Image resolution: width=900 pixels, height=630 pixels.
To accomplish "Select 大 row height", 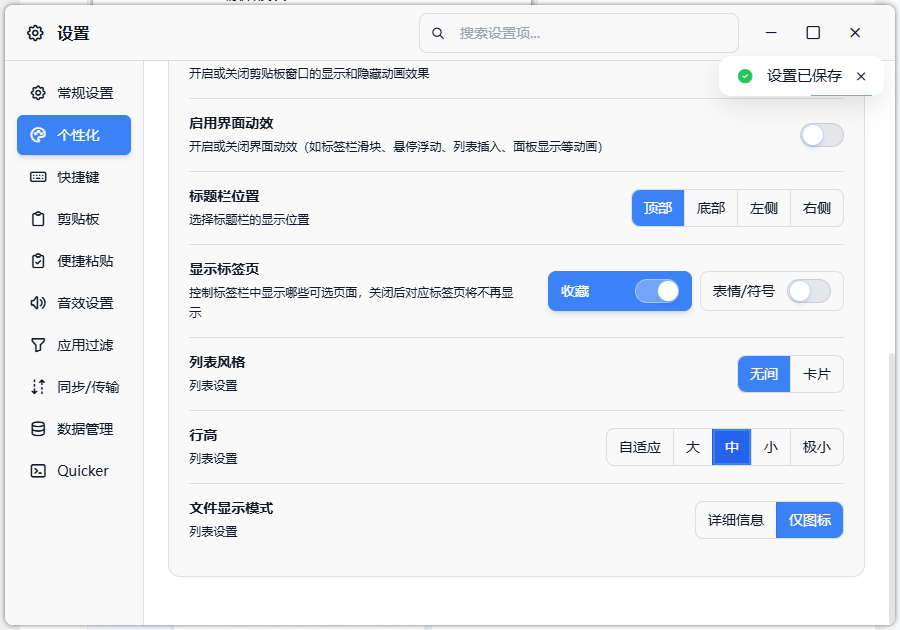I will [x=693, y=447].
